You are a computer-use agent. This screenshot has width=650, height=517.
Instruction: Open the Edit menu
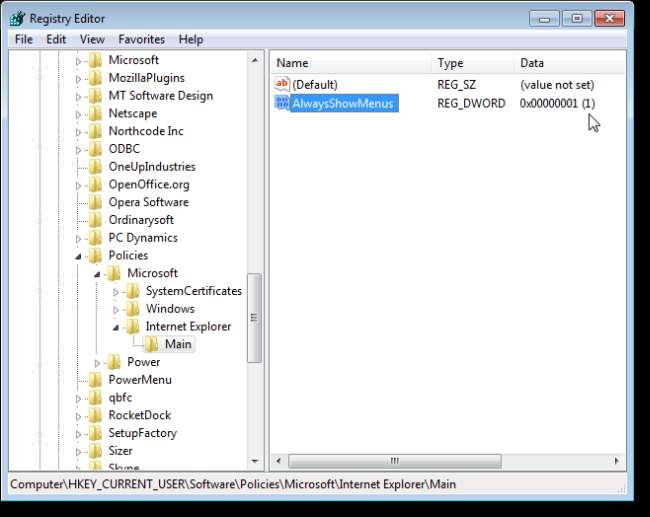pos(56,39)
